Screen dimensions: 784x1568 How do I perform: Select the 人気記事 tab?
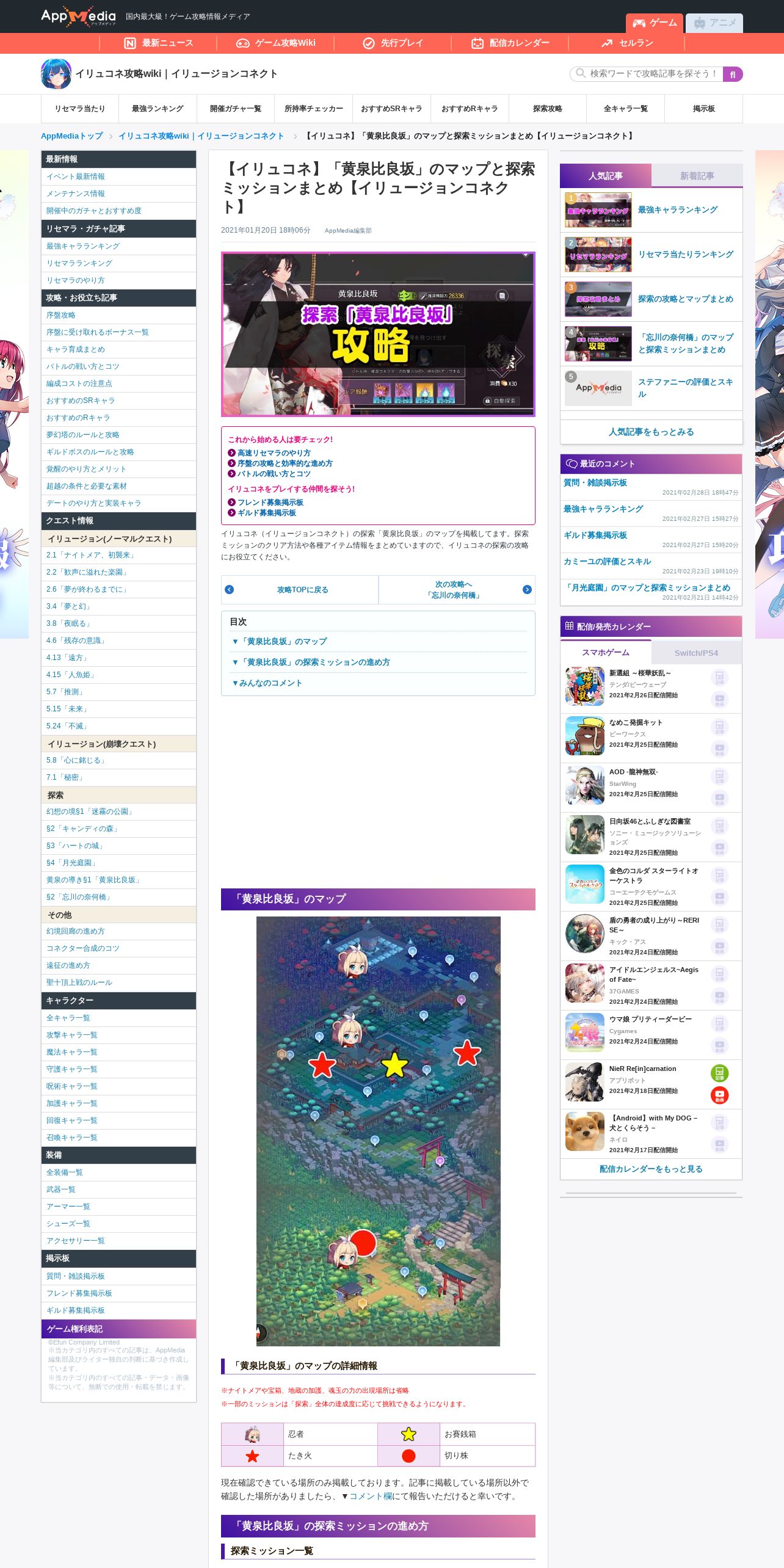[606, 176]
